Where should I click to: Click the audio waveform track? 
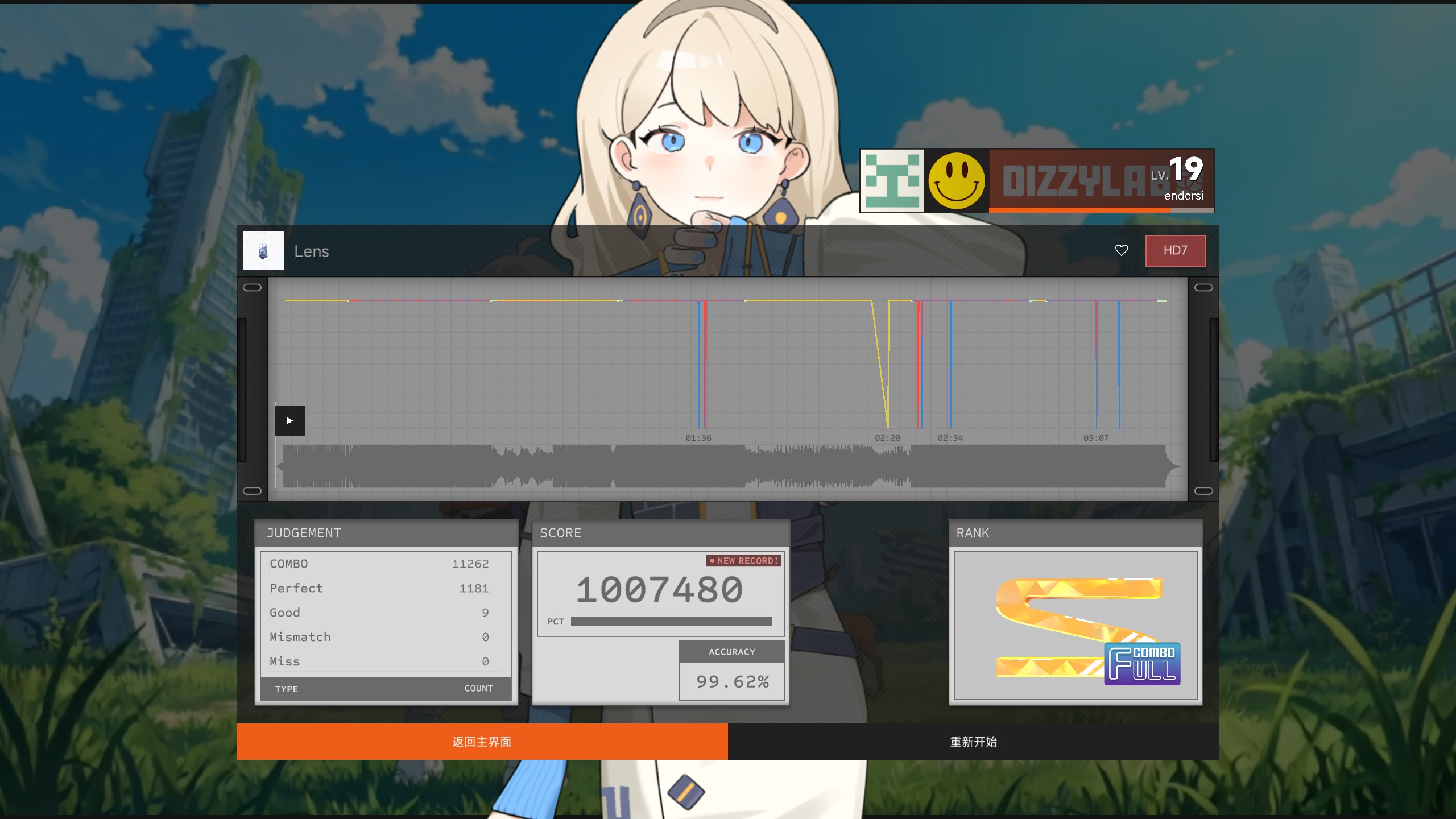click(x=728, y=466)
